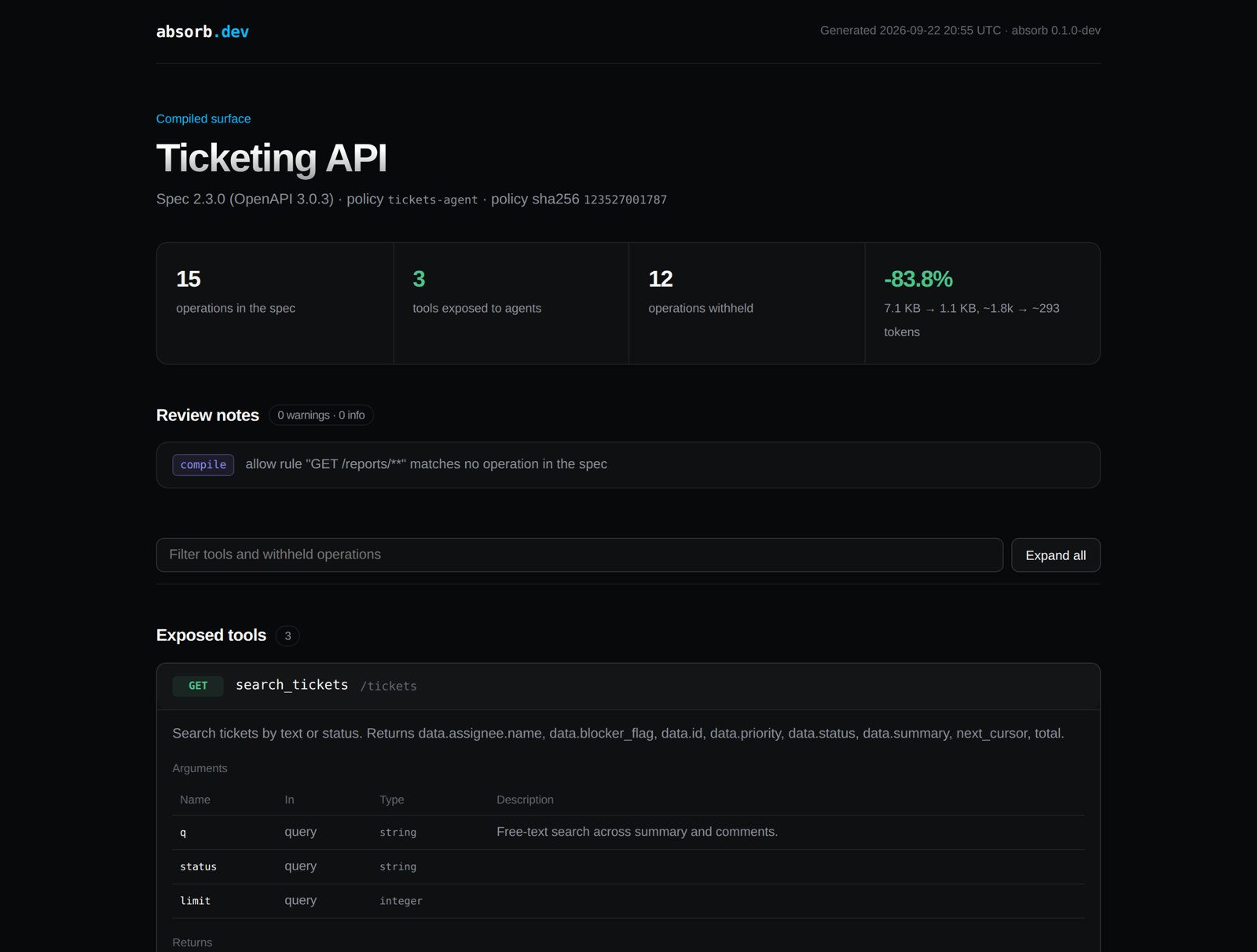Click the /tickets path text
The width and height of the screenshot is (1257, 952).
(x=389, y=687)
